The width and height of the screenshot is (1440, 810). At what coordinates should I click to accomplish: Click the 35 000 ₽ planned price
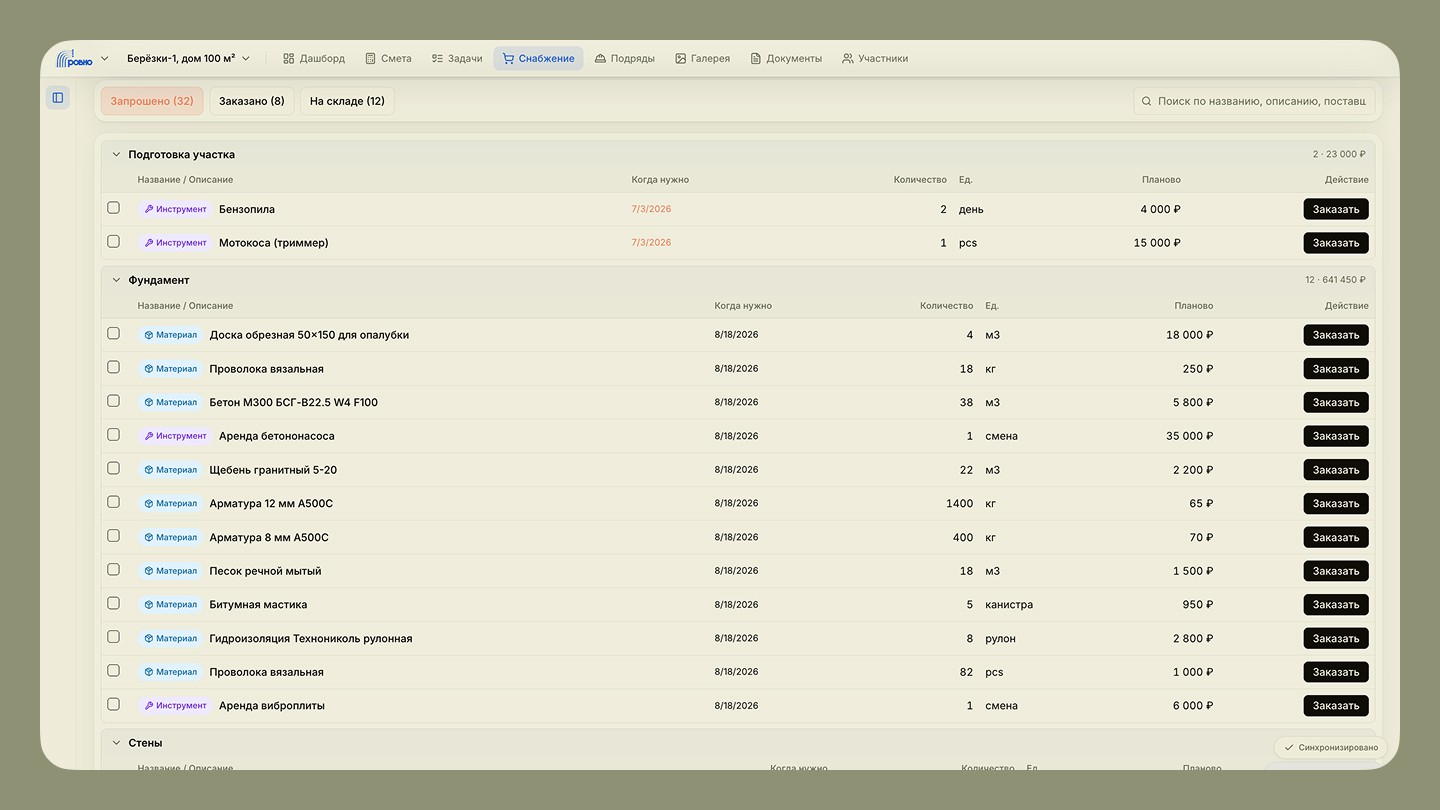(1189, 436)
